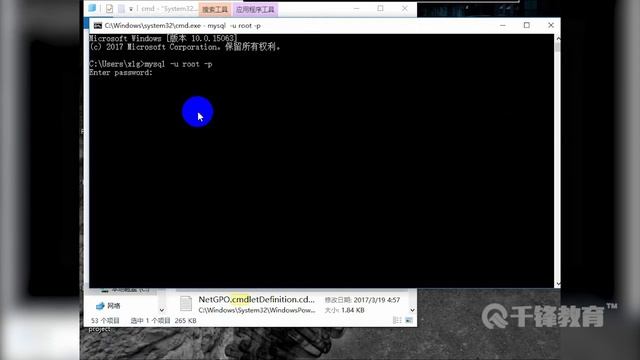
Task: Open the Quick Access Toolbar dropdown arrow
Action: click(x=131, y=9)
